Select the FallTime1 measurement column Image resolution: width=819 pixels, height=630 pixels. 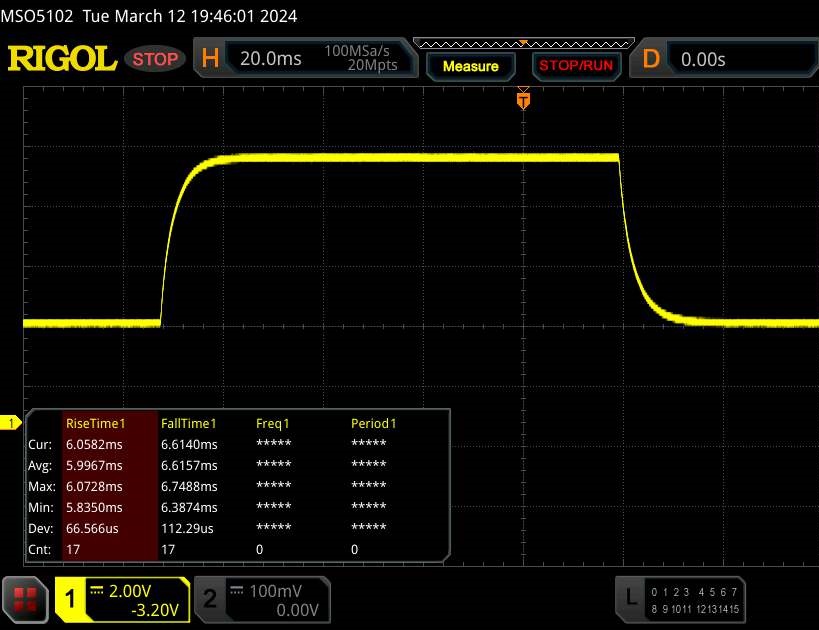pyautogui.click(x=189, y=423)
